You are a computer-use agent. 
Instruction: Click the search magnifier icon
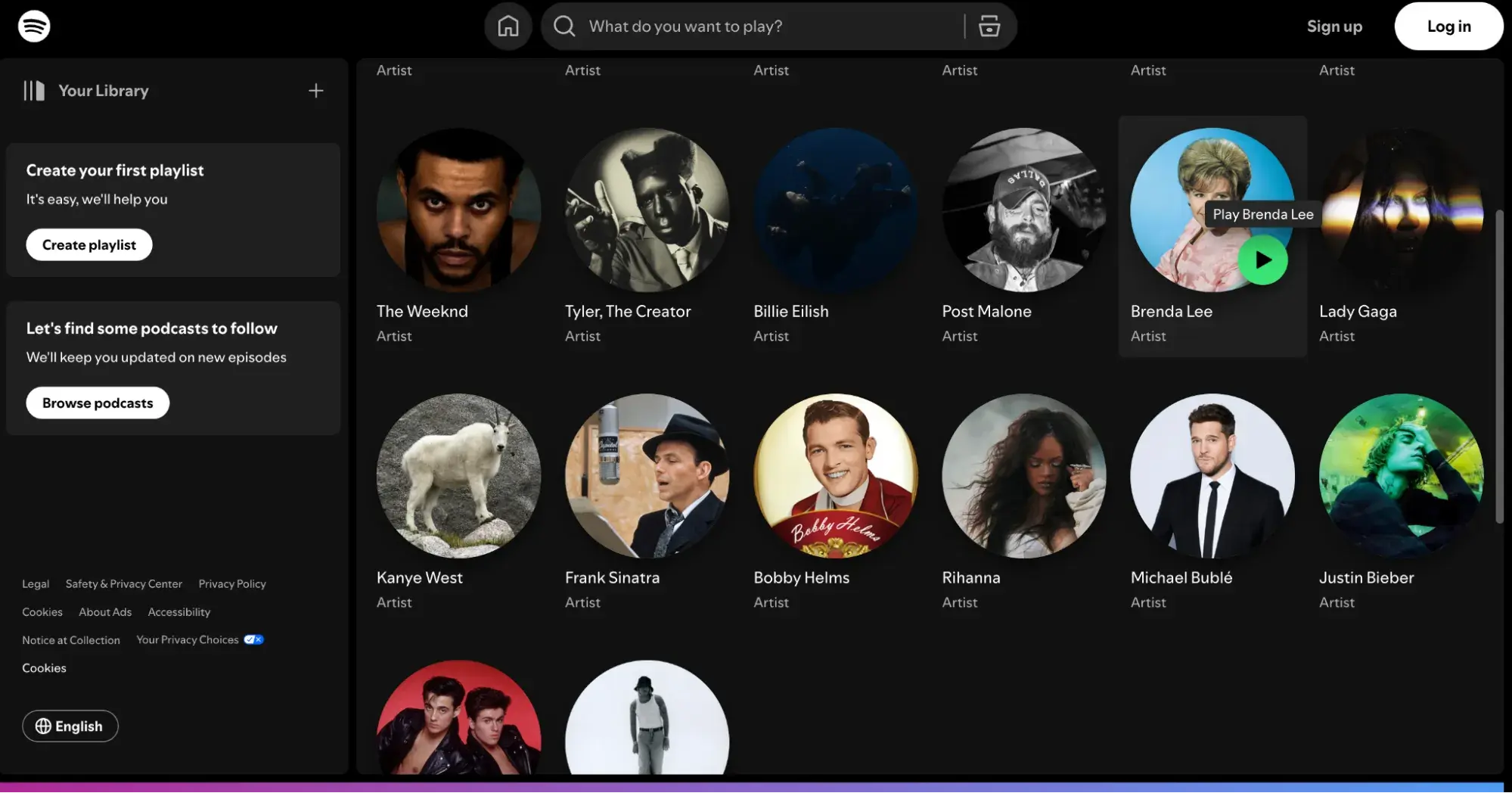click(x=564, y=26)
